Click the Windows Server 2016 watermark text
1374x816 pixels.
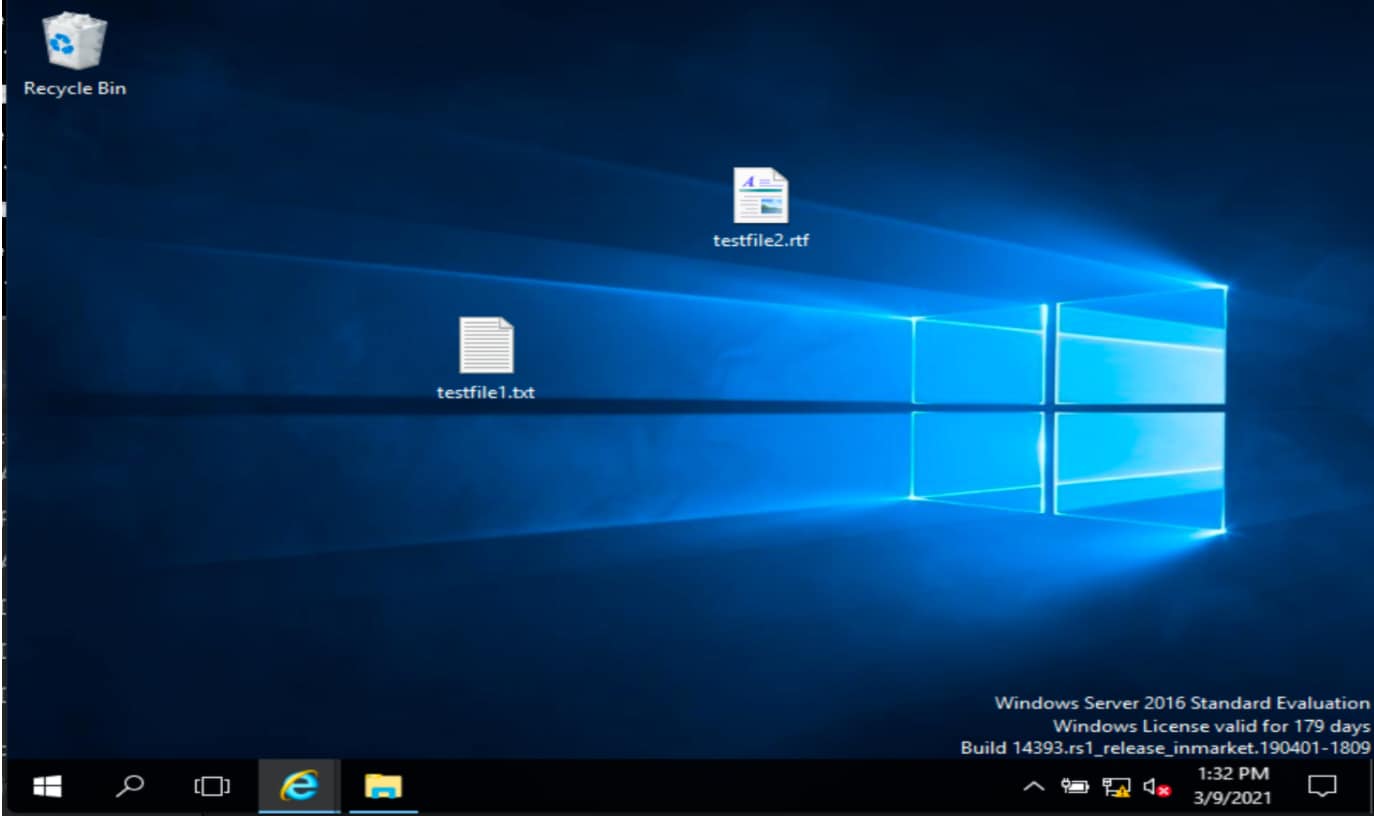tap(1182, 703)
